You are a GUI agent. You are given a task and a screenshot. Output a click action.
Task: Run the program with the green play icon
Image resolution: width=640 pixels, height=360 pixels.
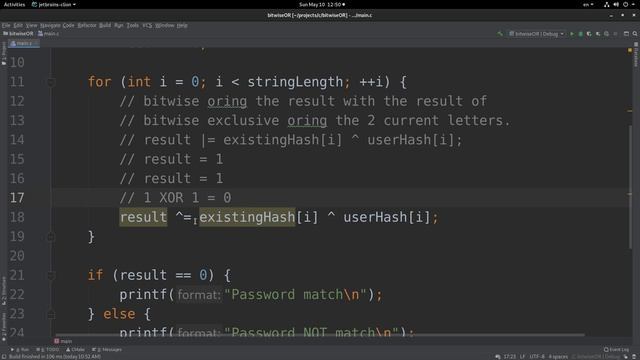(572, 34)
